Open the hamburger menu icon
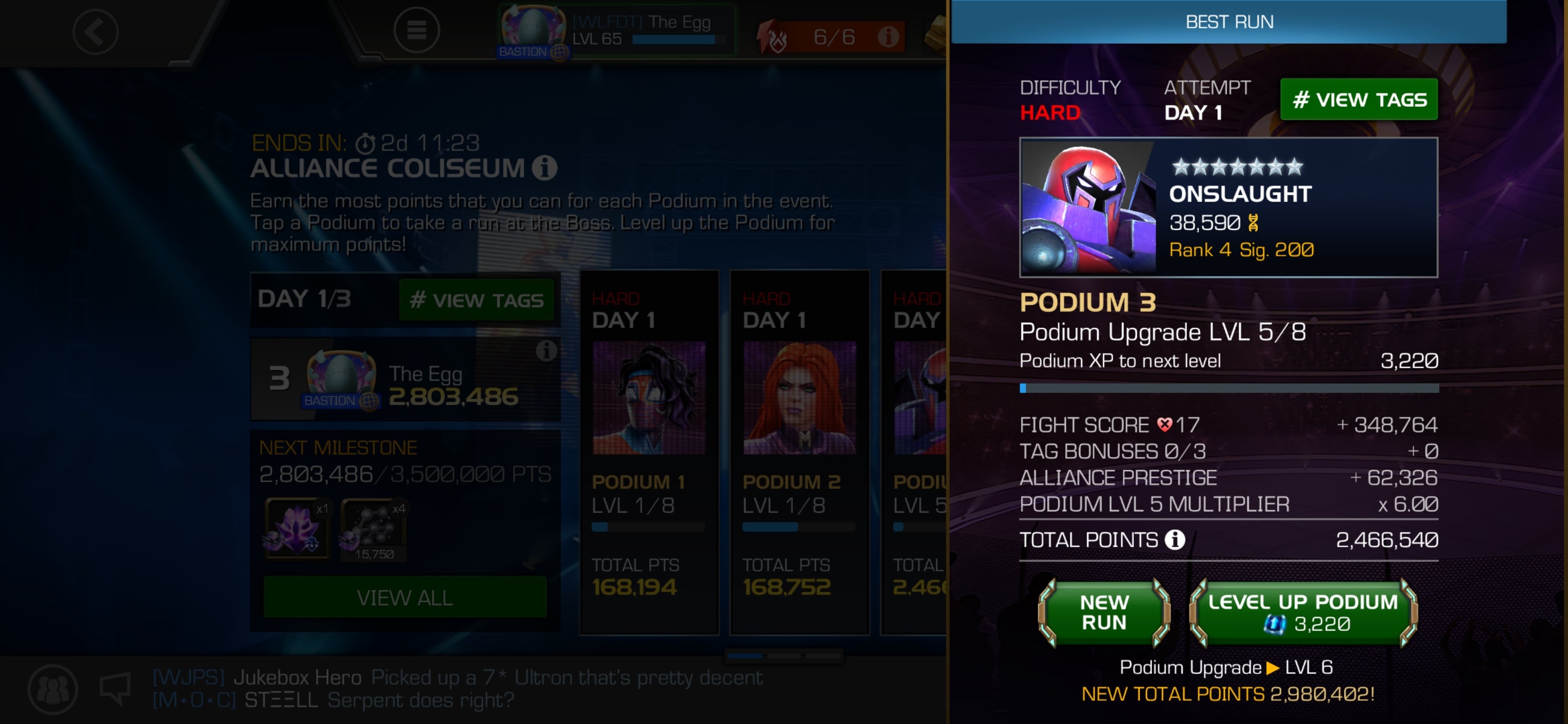This screenshot has width=1568, height=724. [416, 29]
